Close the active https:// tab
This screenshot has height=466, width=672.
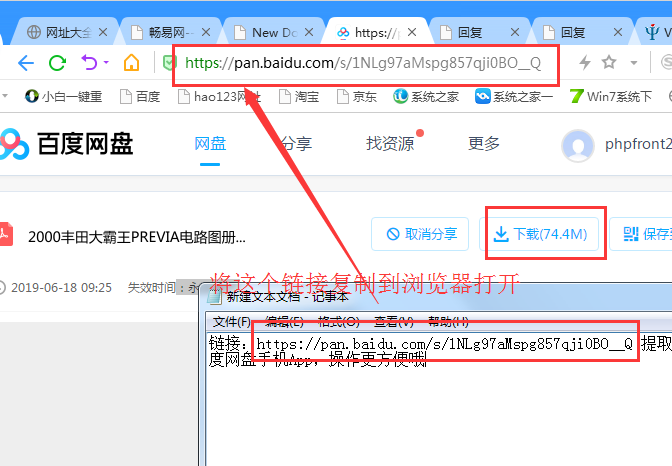pos(412,32)
